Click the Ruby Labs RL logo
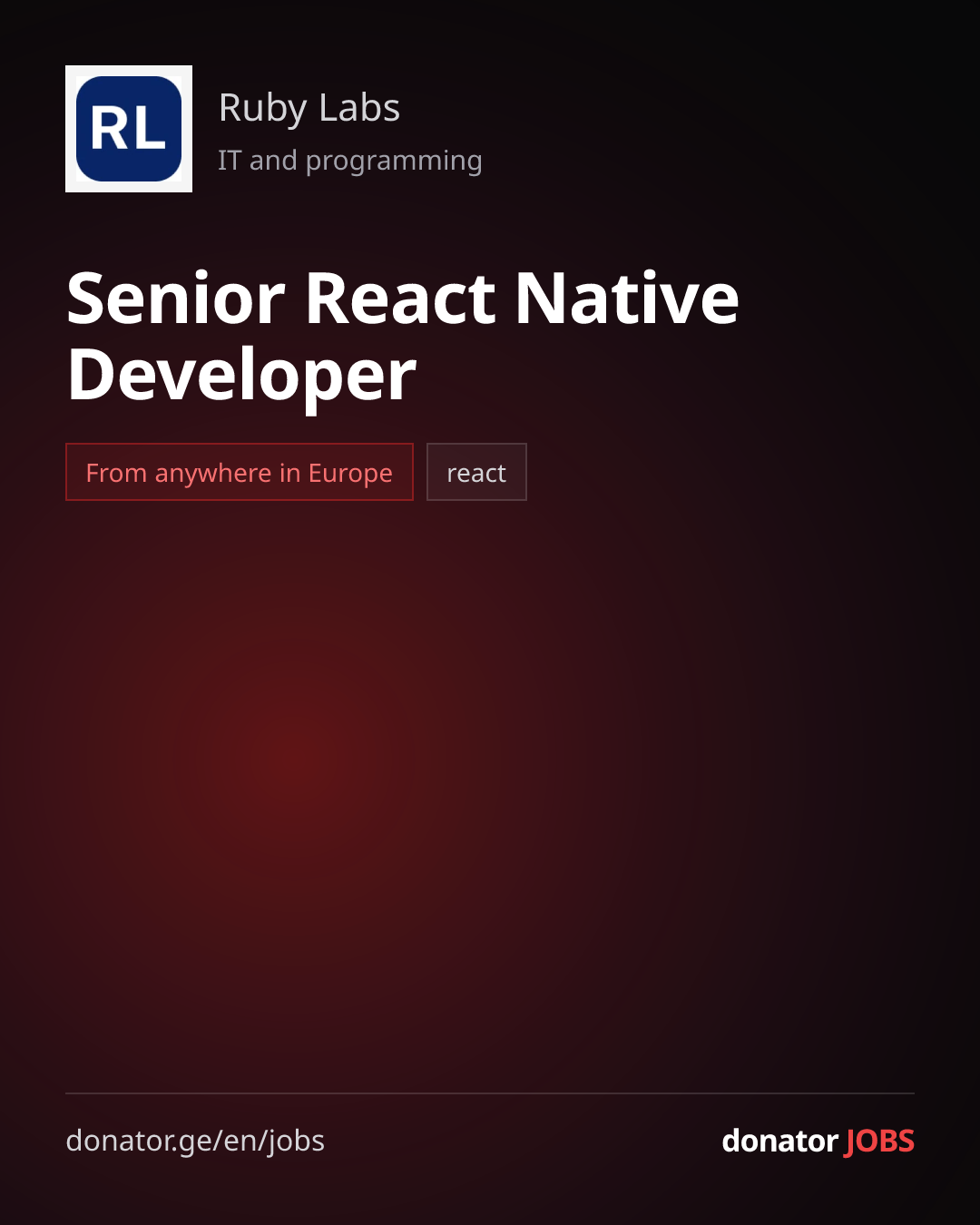Image resolution: width=980 pixels, height=1225 pixels. coord(129,129)
